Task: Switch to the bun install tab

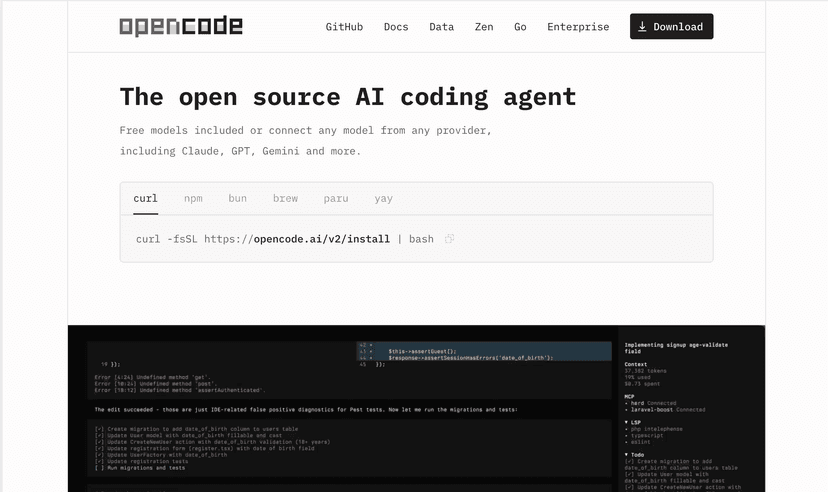Action: tap(238, 198)
